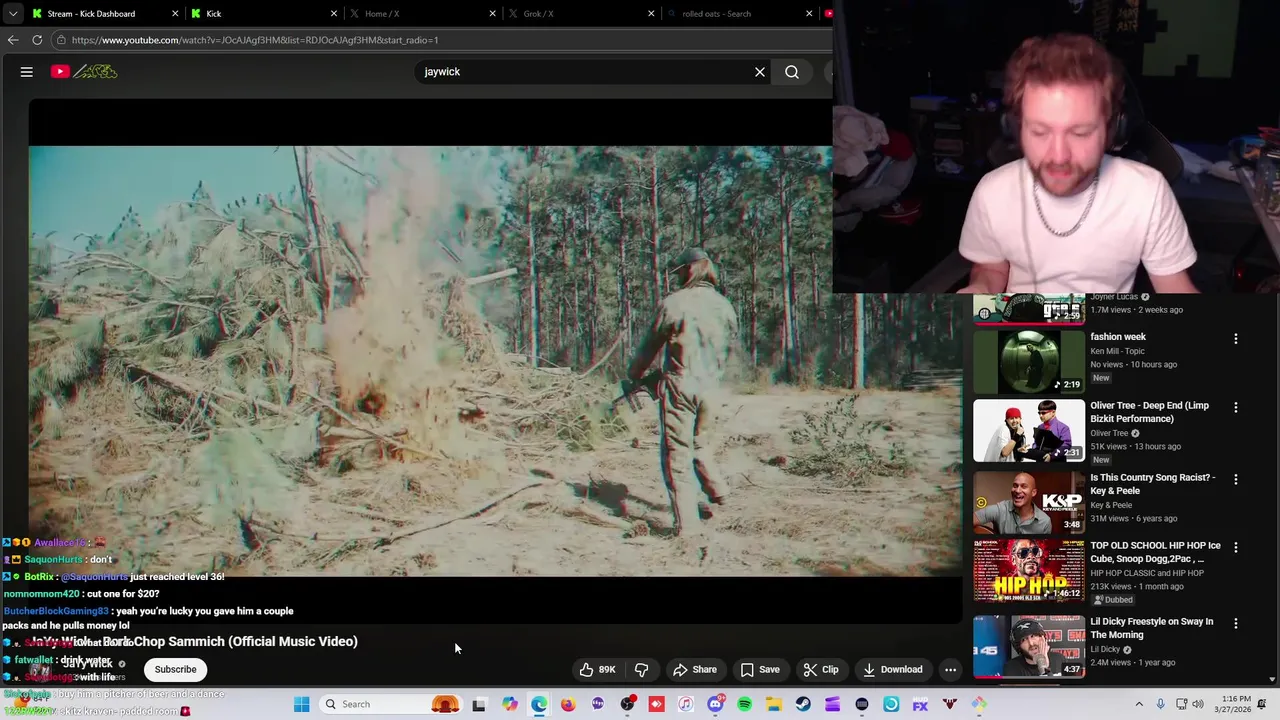This screenshot has width=1280, height=720.
Task: Show hidden system tray icons chevron
Action: (1138, 704)
